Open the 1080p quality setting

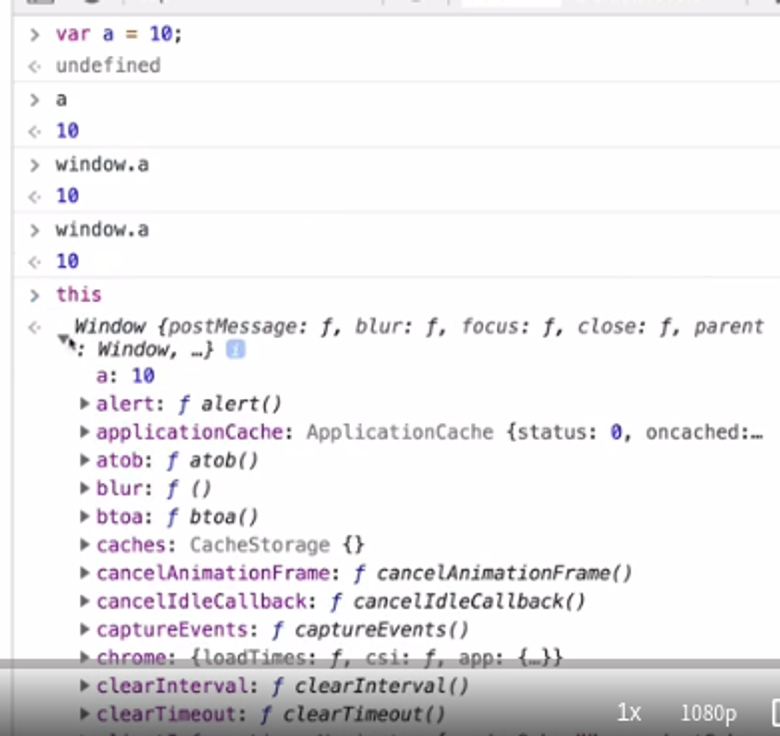click(x=708, y=714)
